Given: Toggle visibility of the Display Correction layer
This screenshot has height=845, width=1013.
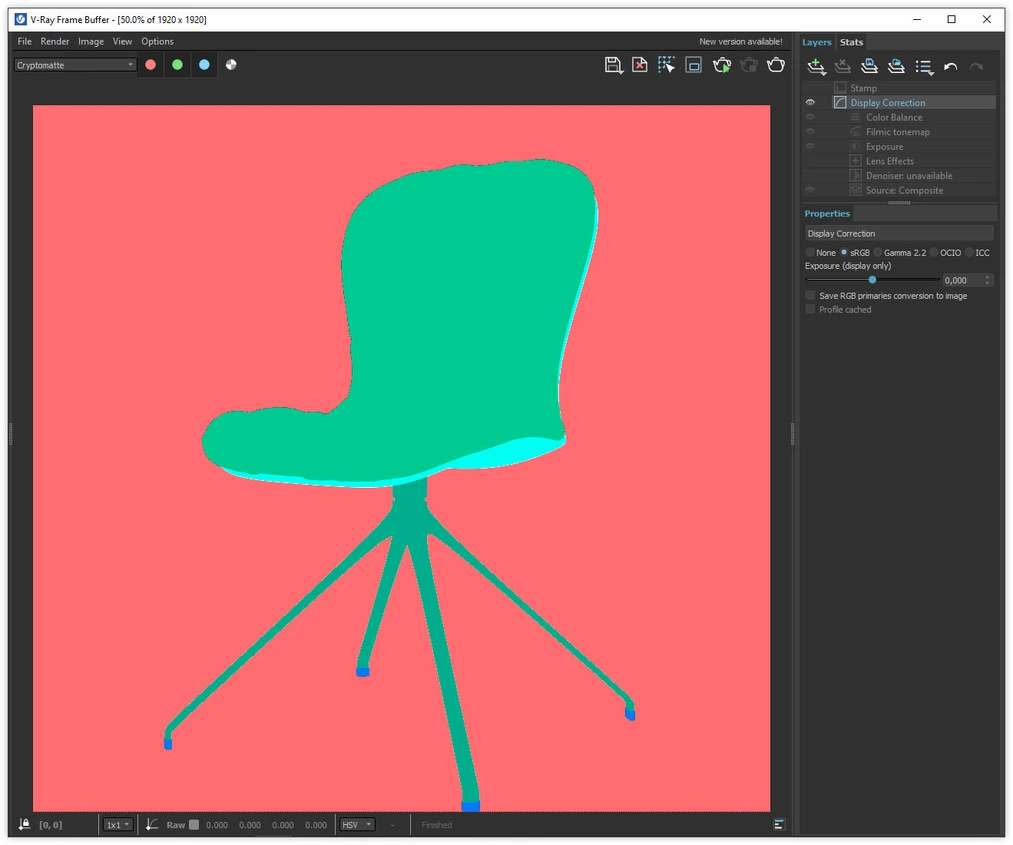Looking at the screenshot, I should coord(809,102).
